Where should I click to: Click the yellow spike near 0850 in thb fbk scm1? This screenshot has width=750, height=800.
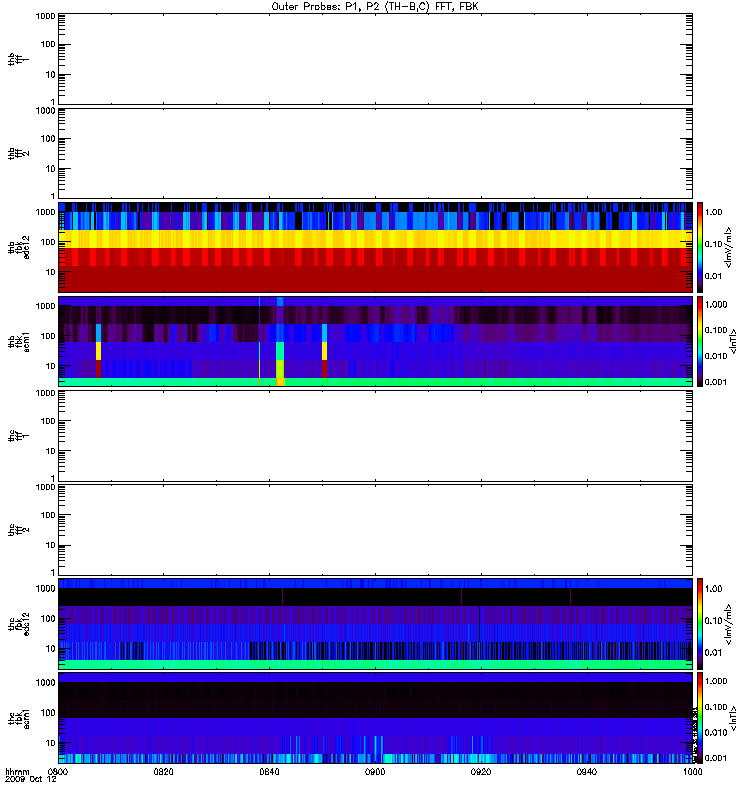point(324,351)
